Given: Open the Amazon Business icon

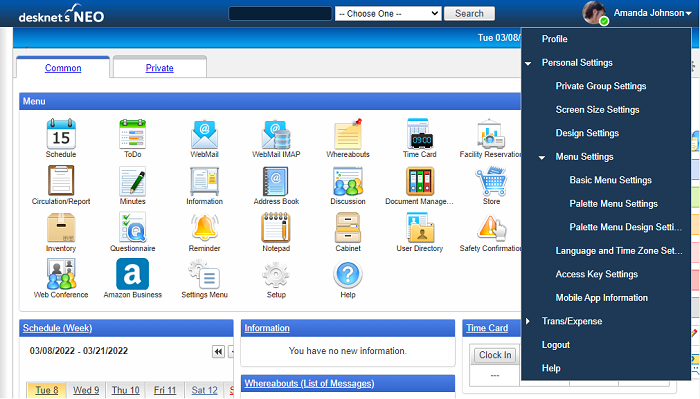Looking at the screenshot, I should pos(133,274).
